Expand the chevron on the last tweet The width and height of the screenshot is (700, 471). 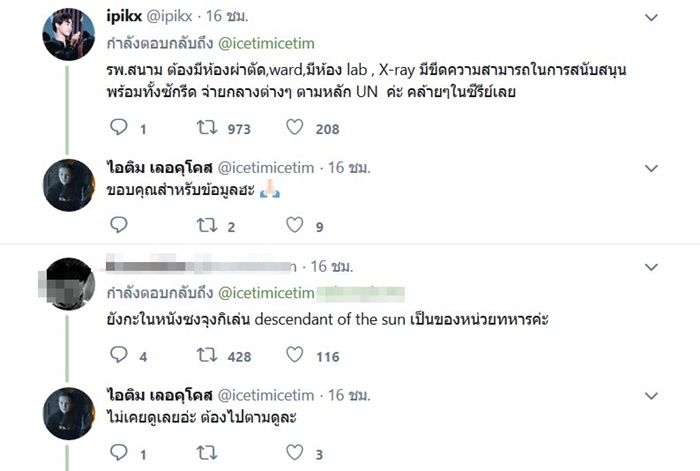pyautogui.click(x=652, y=394)
